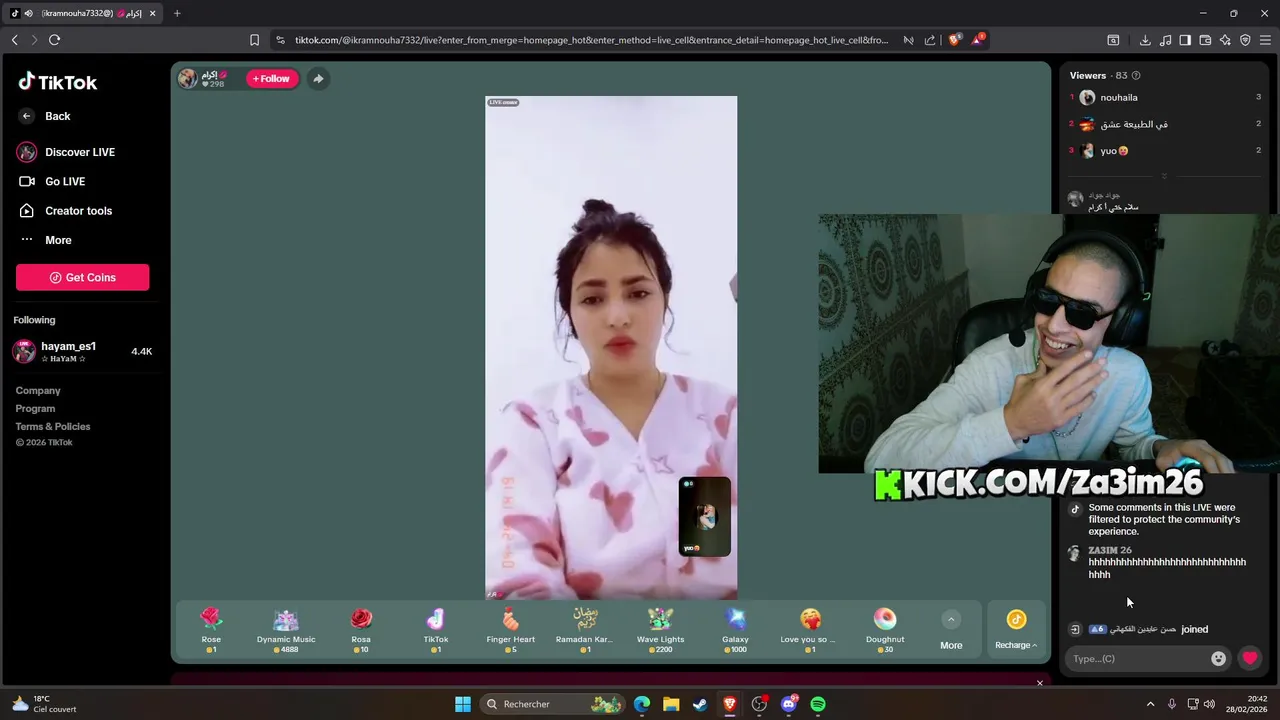The width and height of the screenshot is (1280, 720).
Task: Go back using the Back arrow
Action: 26,116
